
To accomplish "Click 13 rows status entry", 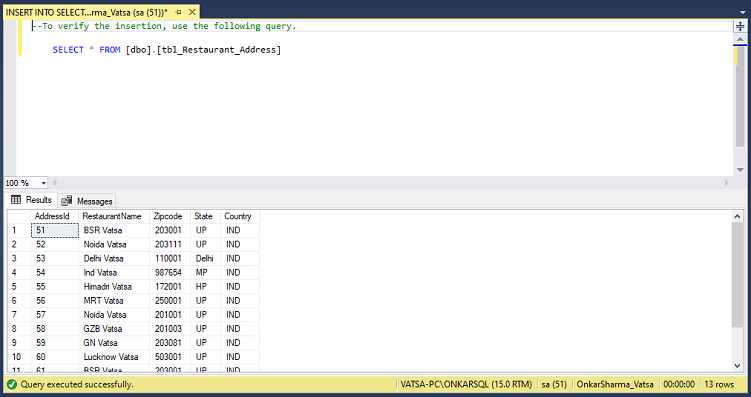I will [x=719, y=384].
